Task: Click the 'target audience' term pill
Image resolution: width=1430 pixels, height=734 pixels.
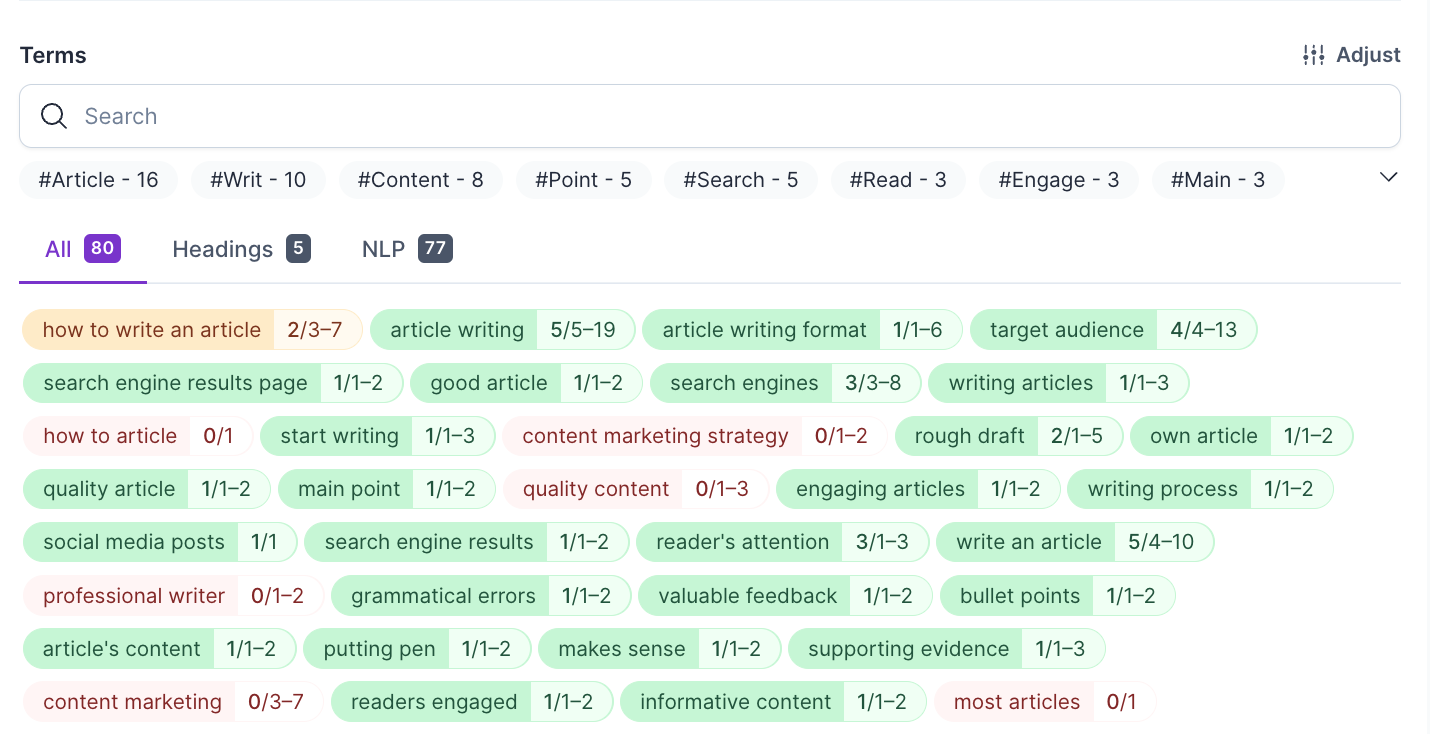Action: coord(1066,330)
